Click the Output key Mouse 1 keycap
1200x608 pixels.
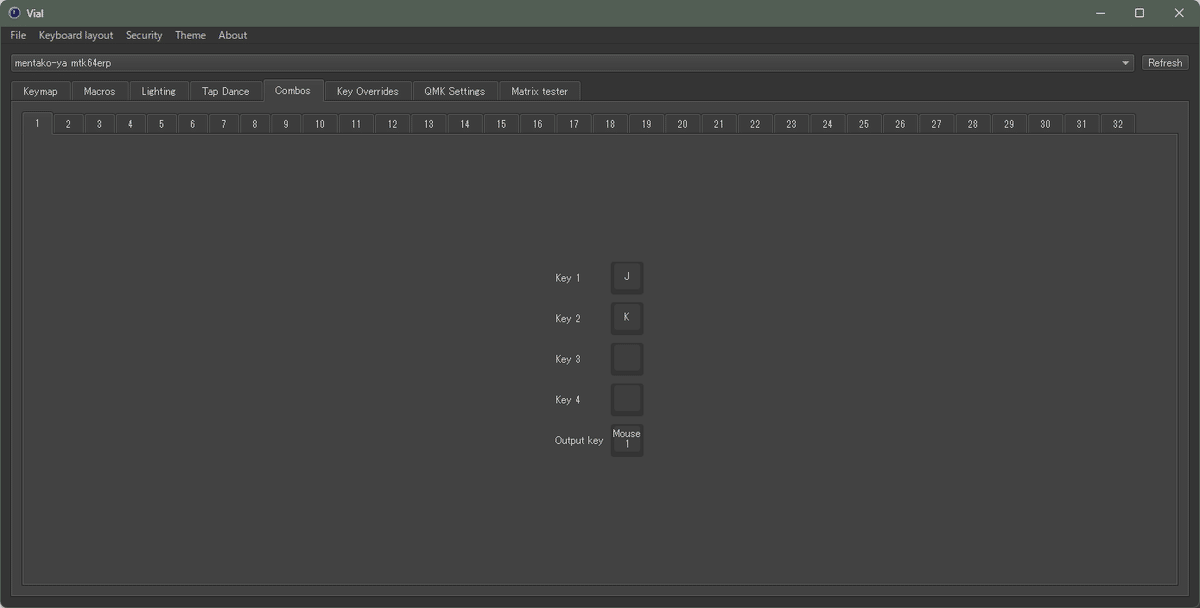(x=627, y=440)
